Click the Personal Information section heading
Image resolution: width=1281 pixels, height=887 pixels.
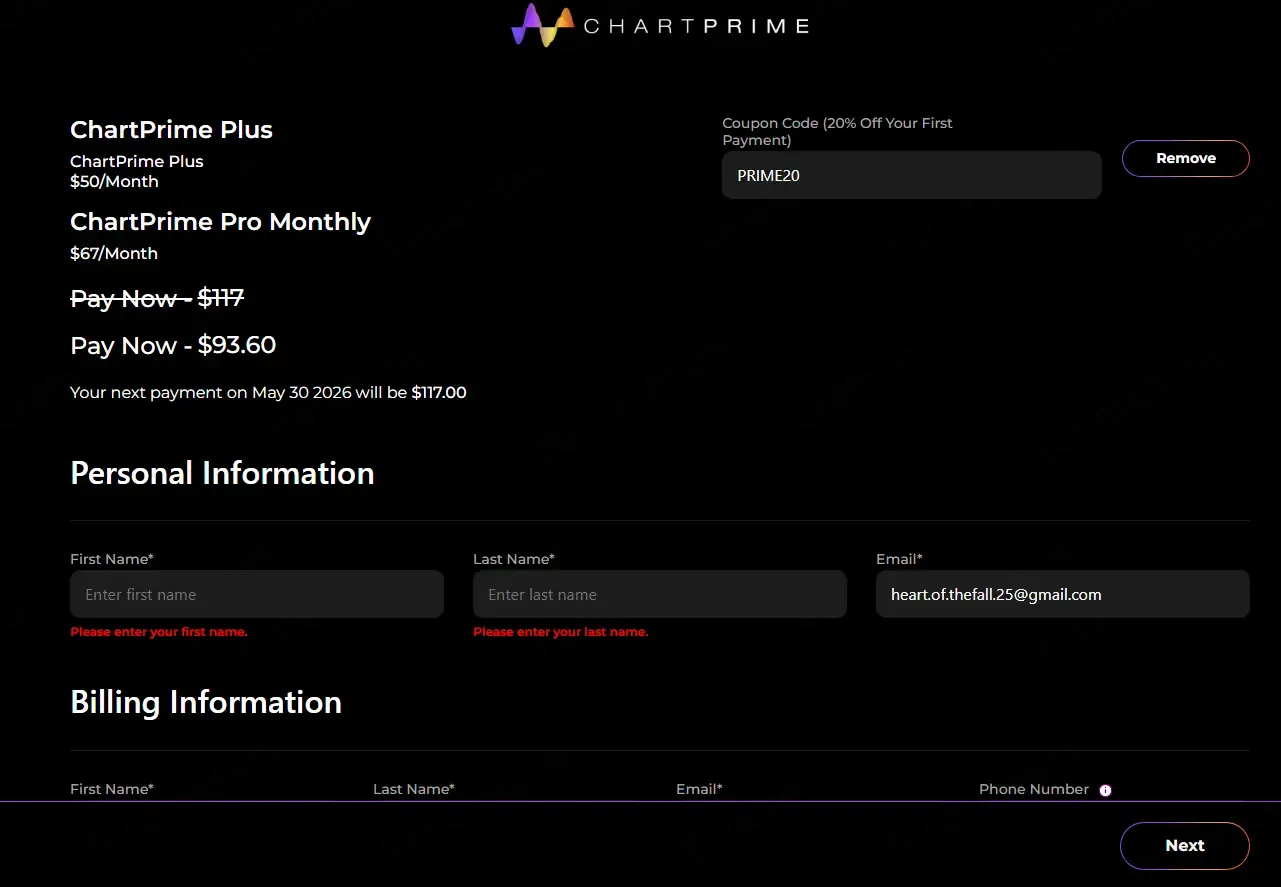[222, 473]
